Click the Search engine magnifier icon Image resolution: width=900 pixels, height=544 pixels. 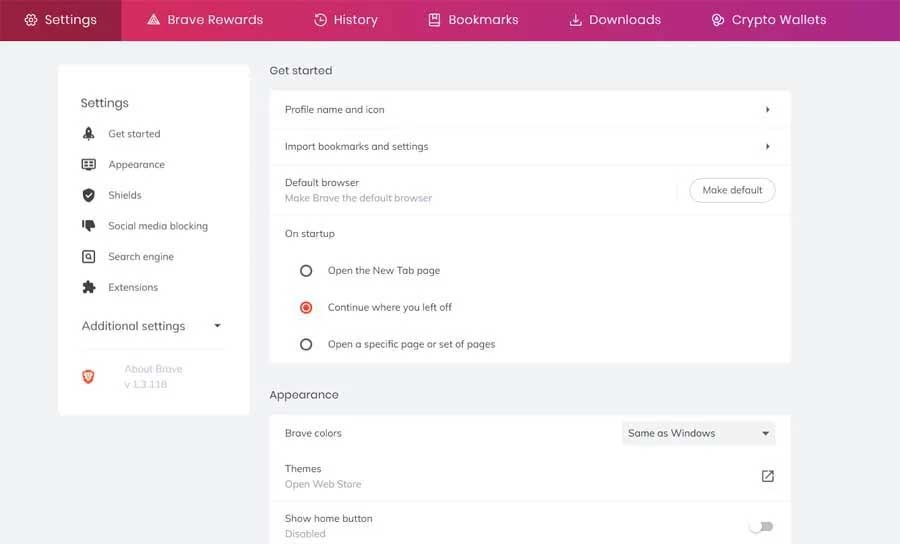point(89,257)
